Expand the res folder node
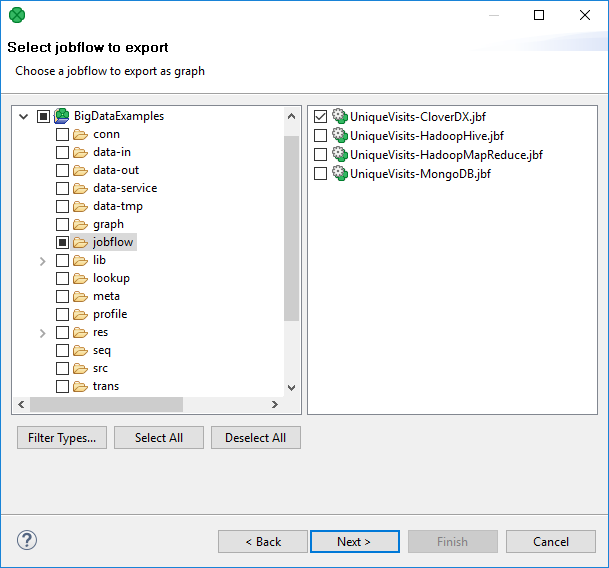Viewport: 609px width, 568px height. (42, 332)
